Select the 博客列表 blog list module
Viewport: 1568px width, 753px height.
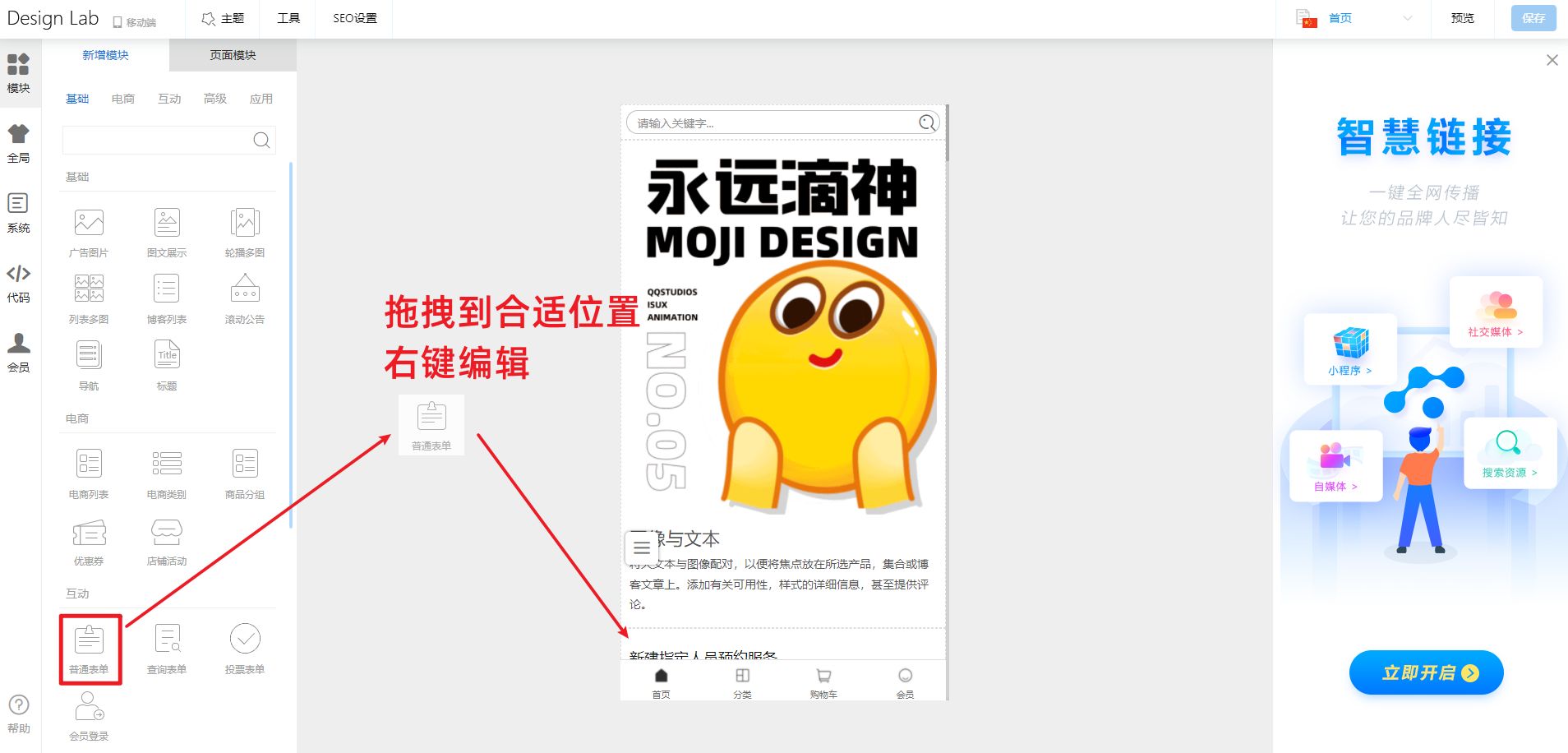[167, 300]
